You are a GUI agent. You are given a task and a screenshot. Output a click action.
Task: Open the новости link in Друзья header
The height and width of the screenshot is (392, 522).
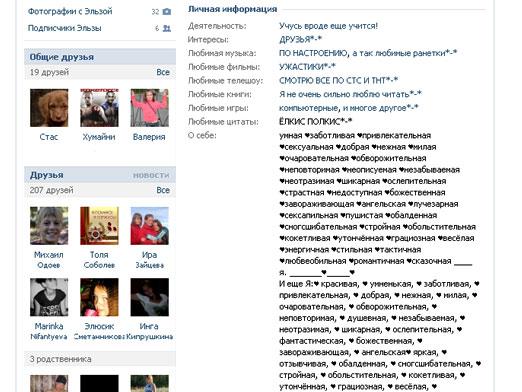pyautogui.click(x=151, y=175)
